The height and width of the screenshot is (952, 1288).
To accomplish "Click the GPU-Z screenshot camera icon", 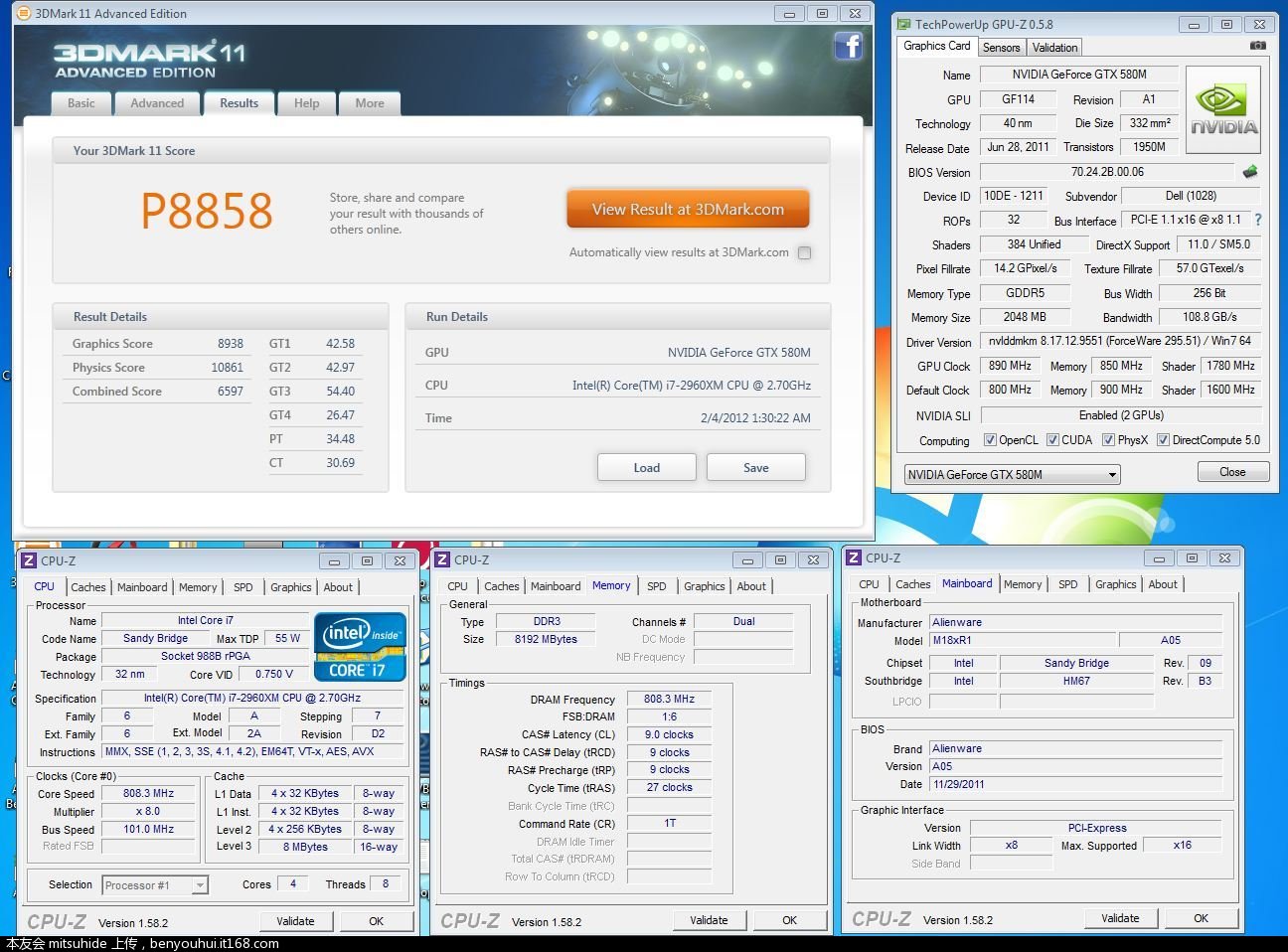I will click(1258, 46).
